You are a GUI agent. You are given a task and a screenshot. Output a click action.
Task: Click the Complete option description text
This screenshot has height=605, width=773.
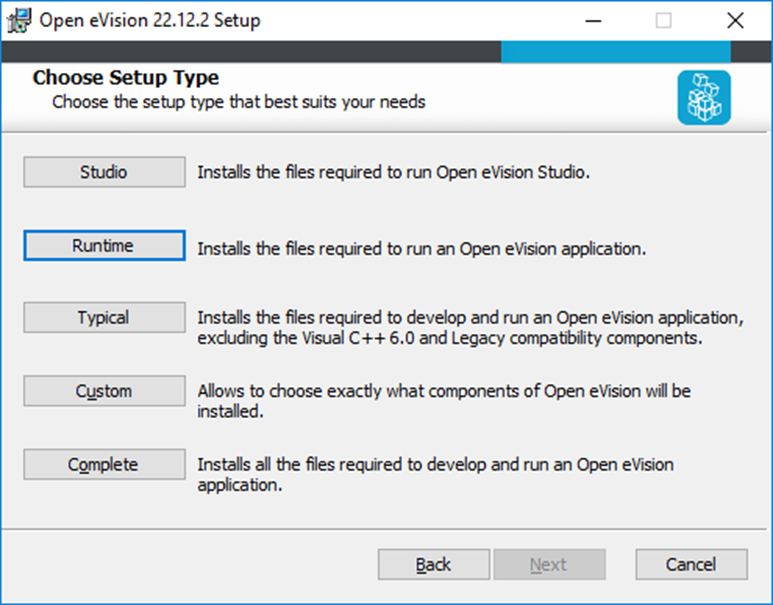coord(435,474)
